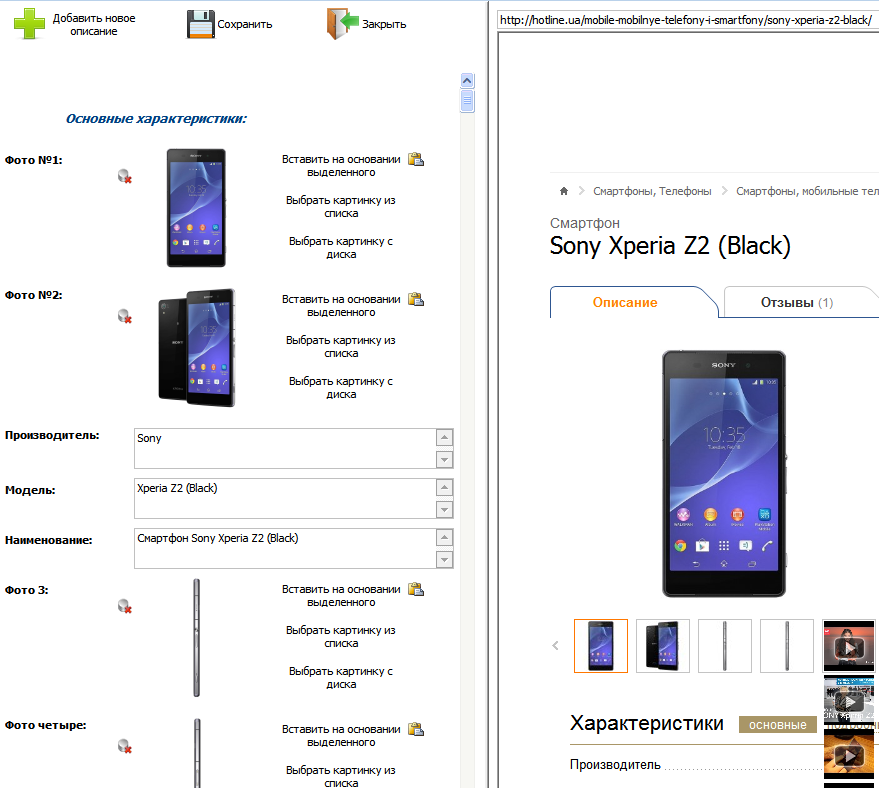Click the left panel scrollbar thumb
Image resolution: width=879 pixels, height=788 pixels.
(x=468, y=101)
